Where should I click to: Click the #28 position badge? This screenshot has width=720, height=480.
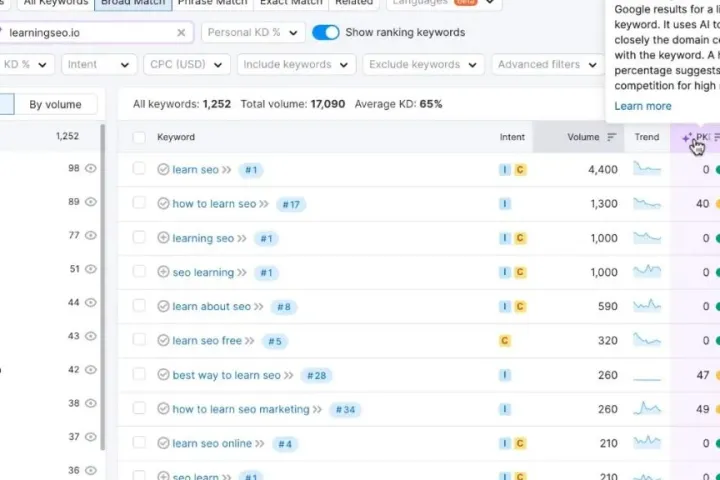point(316,375)
